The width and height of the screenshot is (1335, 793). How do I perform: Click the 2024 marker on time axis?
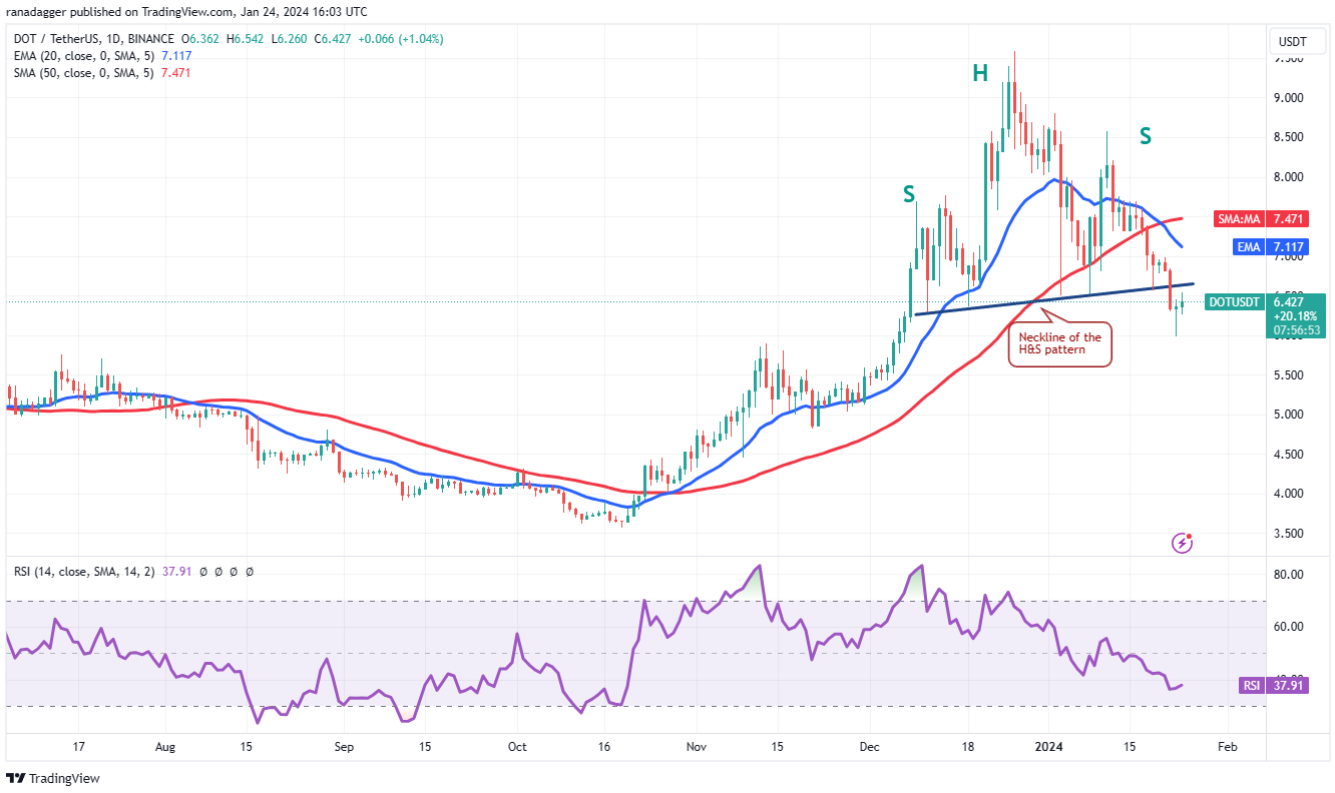(x=1048, y=746)
